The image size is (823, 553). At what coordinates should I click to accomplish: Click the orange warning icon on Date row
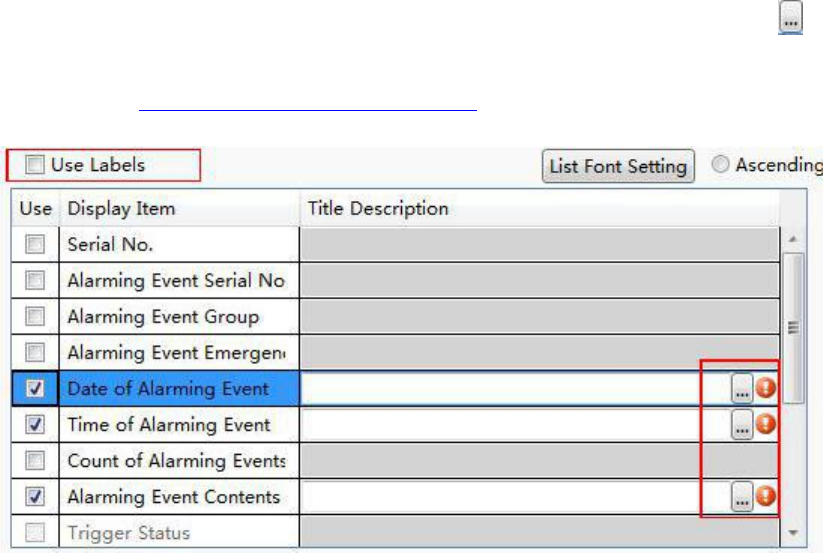[766, 390]
